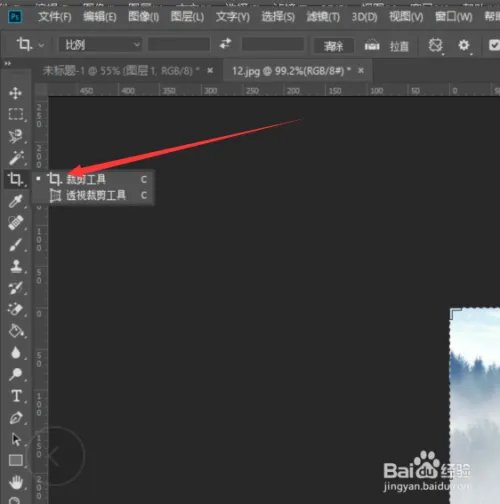
Task: Select the Clone Stamp tool
Action: pyautogui.click(x=15, y=266)
